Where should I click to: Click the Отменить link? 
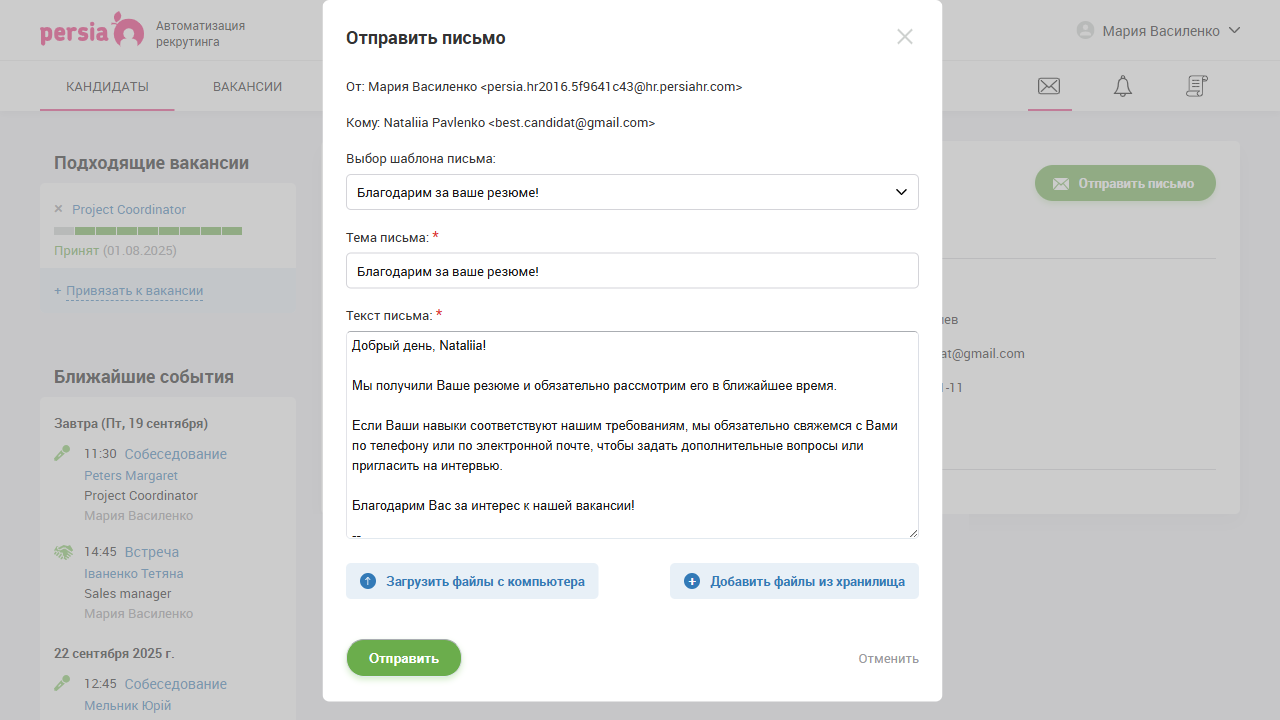[888, 658]
